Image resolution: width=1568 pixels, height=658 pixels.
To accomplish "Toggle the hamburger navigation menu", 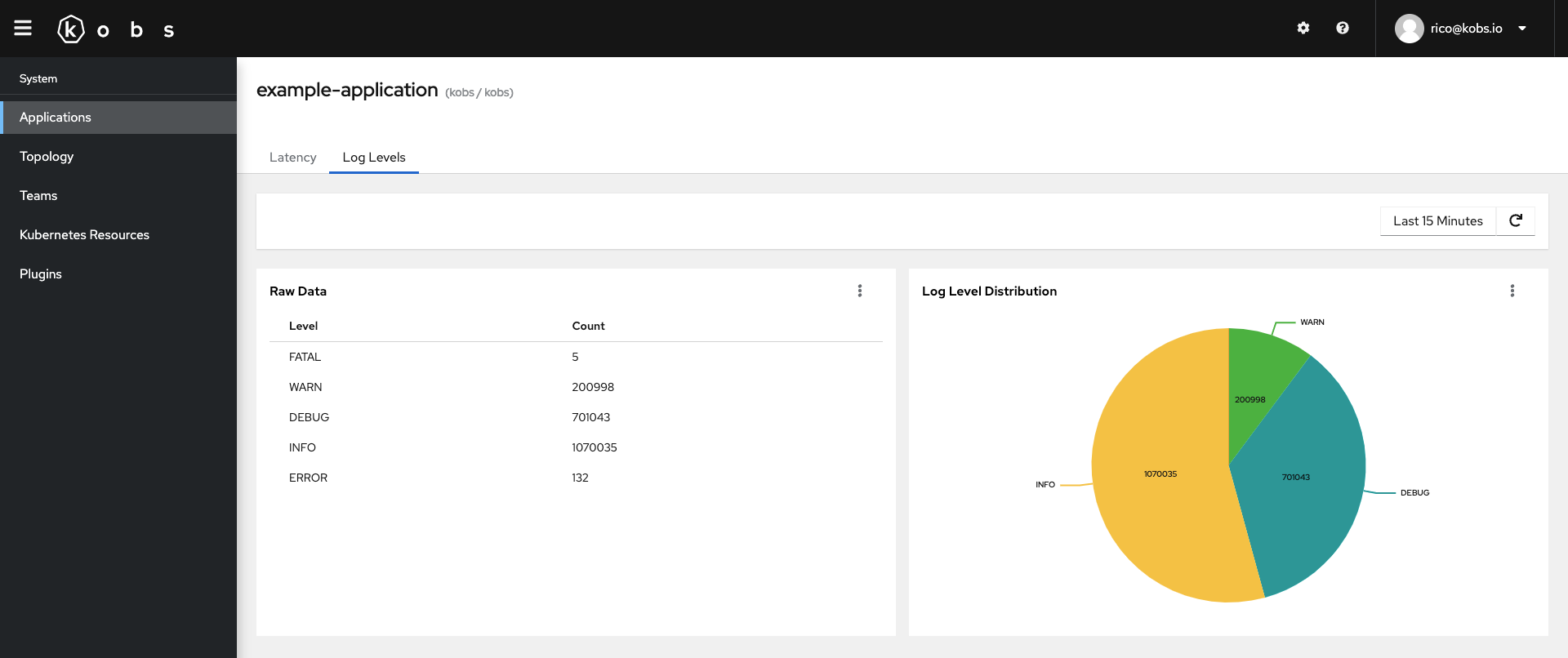I will pyautogui.click(x=23, y=28).
